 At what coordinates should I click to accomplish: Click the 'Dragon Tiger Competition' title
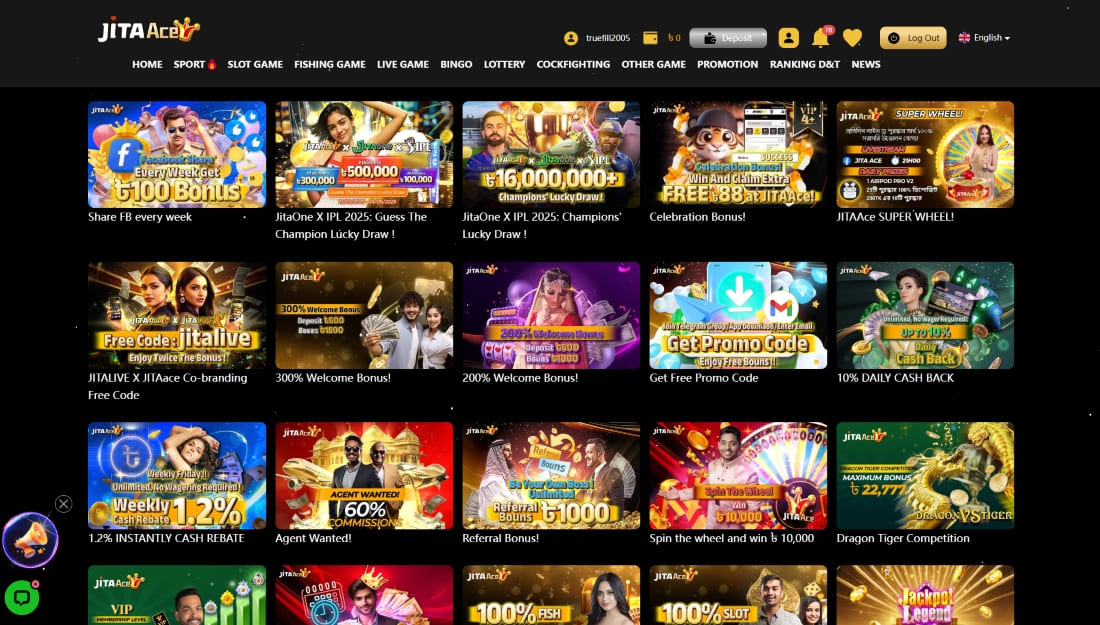(903, 538)
